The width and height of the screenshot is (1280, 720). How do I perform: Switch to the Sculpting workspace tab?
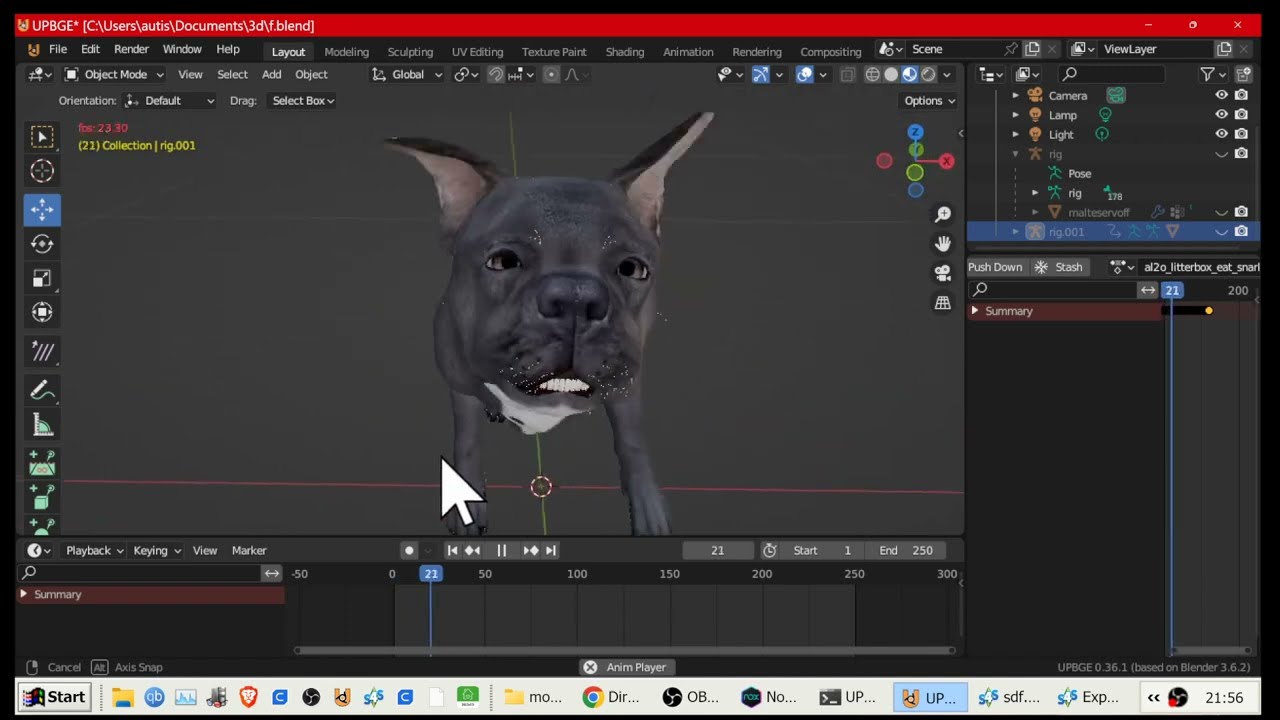click(410, 51)
